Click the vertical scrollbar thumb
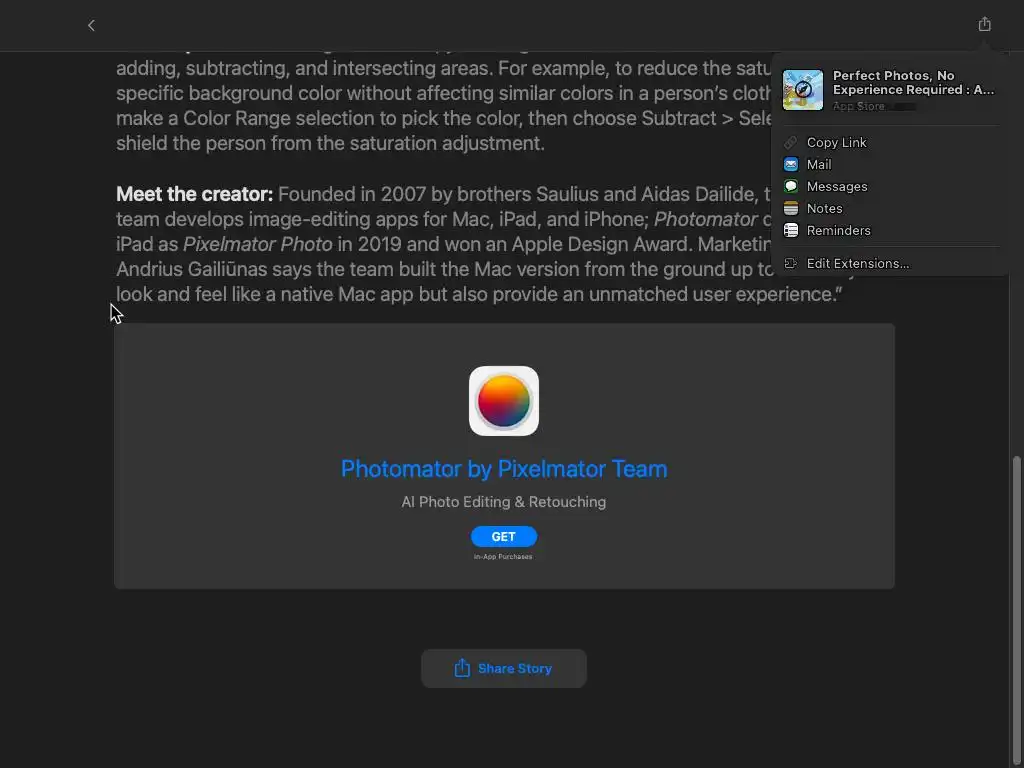Image resolution: width=1024 pixels, height=768 pixels. (x=1016, y=611)
